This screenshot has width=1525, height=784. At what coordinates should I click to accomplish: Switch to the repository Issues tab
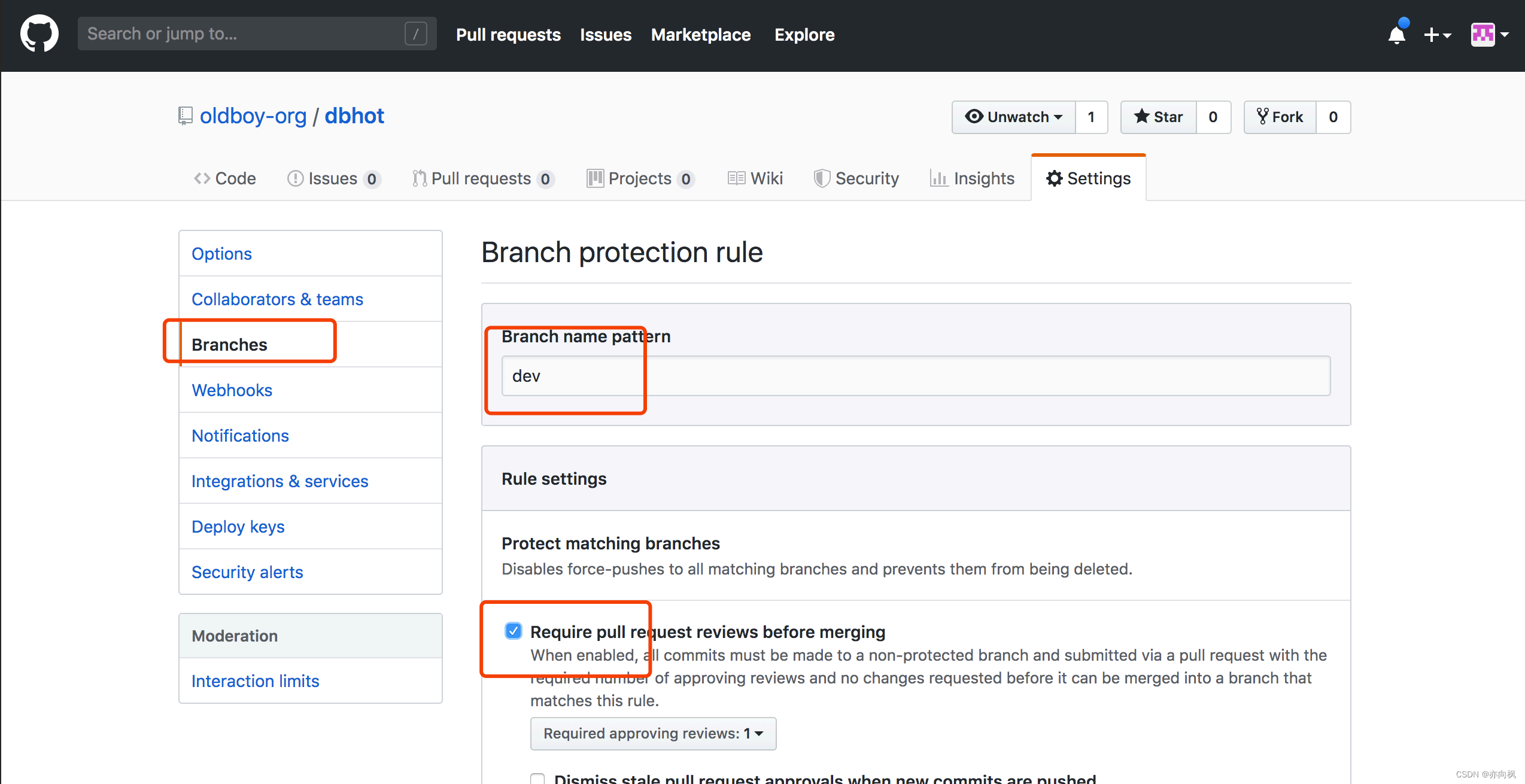click(334, 178)
